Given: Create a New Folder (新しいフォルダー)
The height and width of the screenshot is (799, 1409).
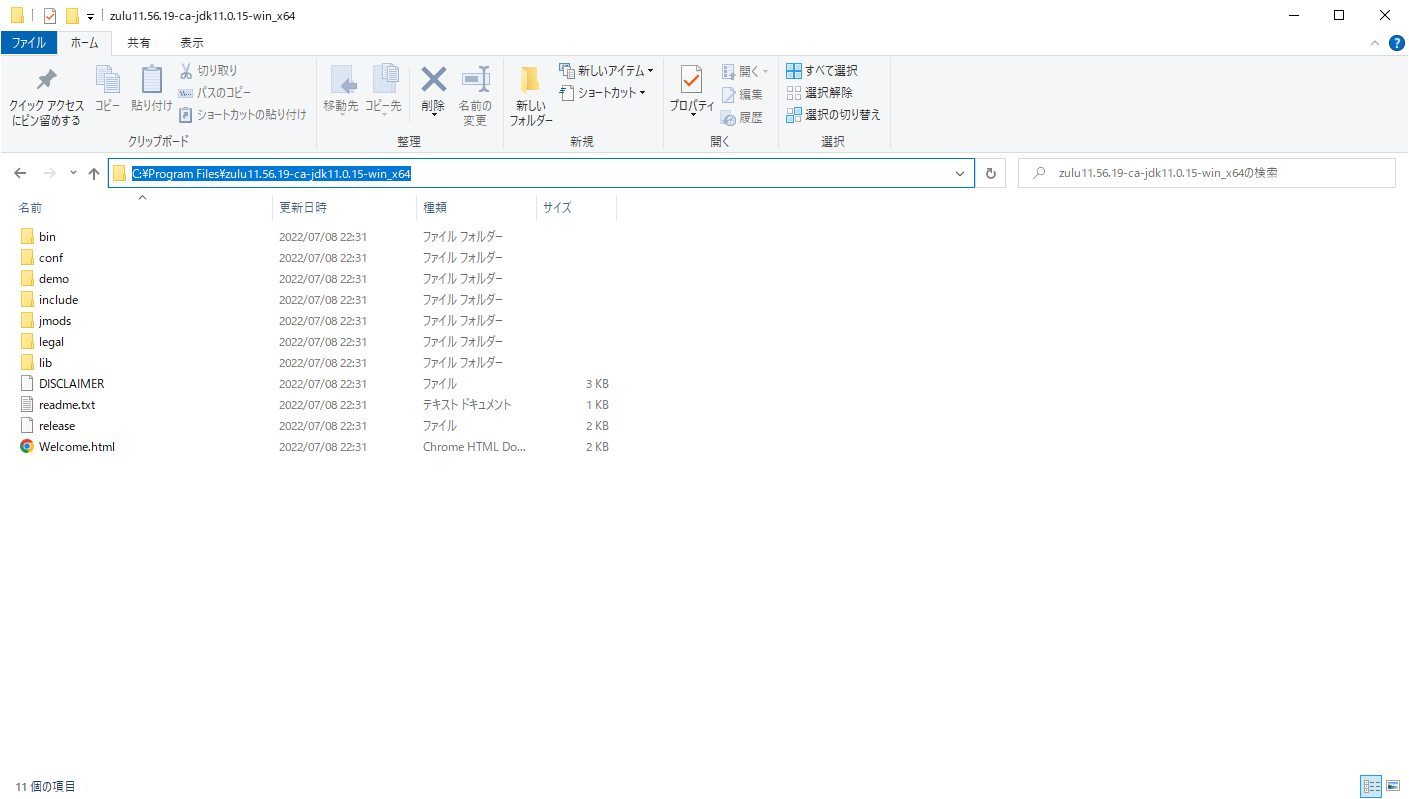Looking at the screenshot, I should [x=531, y=96].
